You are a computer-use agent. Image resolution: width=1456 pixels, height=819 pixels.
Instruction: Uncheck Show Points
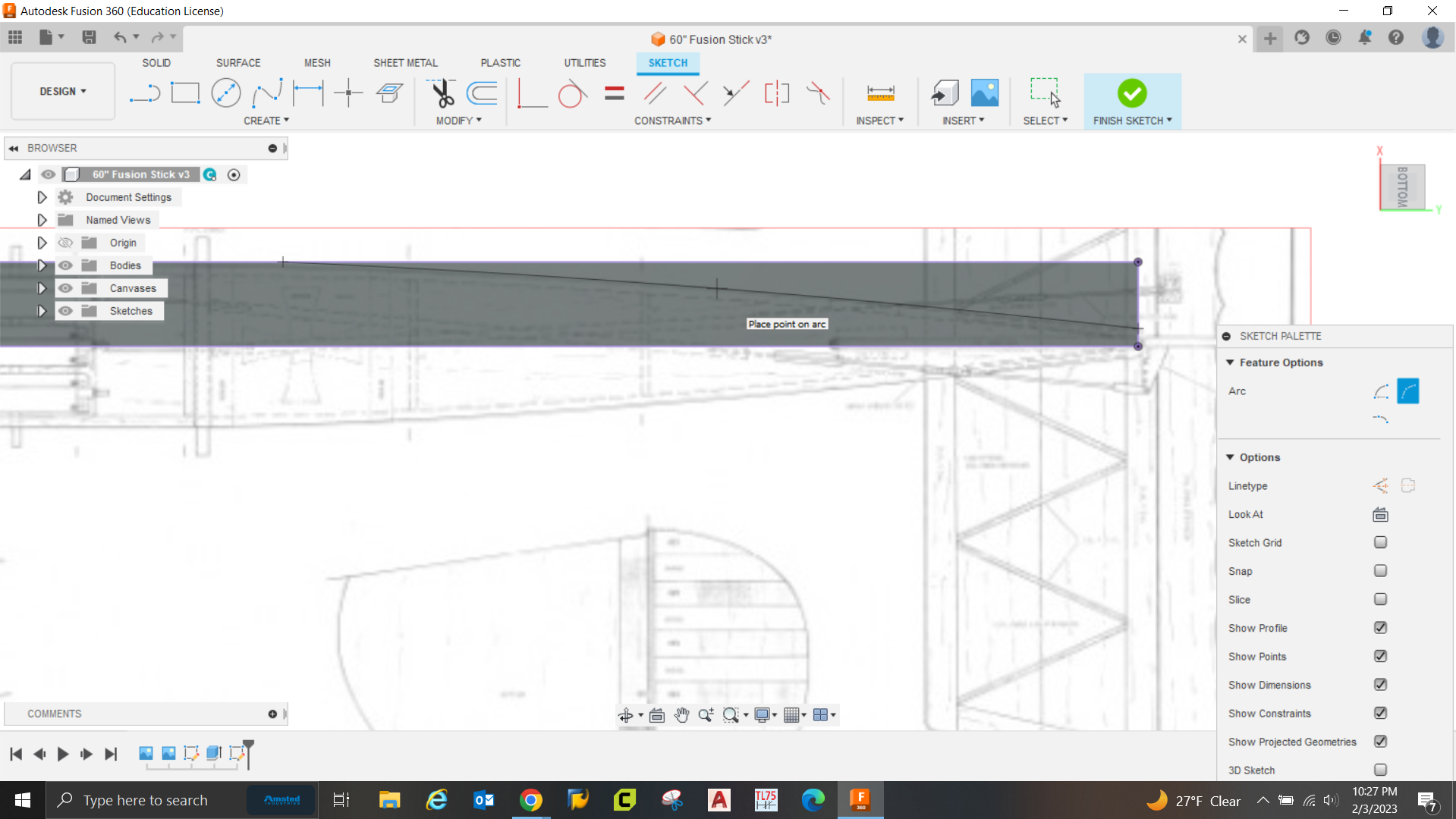point(1380,657)
